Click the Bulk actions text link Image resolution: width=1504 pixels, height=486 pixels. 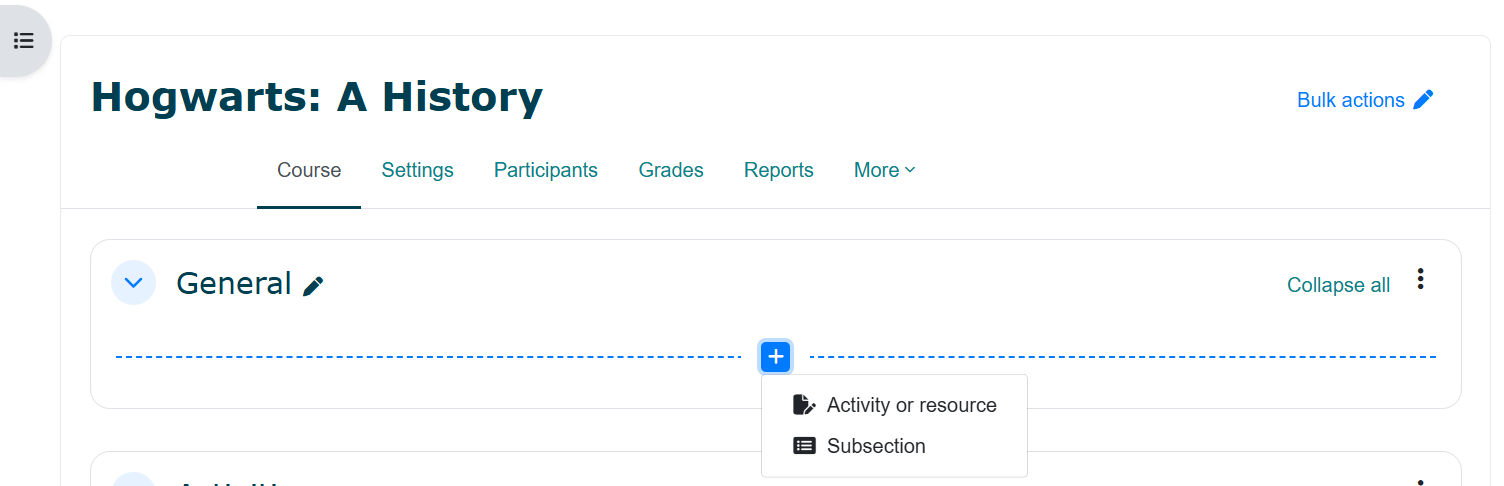tap(1350, 100)
